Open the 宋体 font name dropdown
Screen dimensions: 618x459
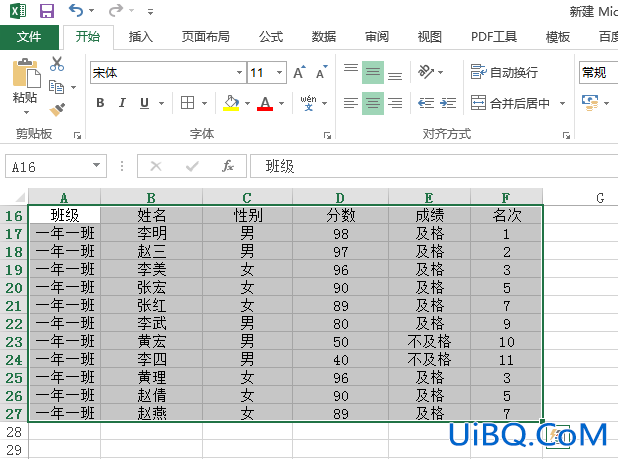(x=239, y=72)
